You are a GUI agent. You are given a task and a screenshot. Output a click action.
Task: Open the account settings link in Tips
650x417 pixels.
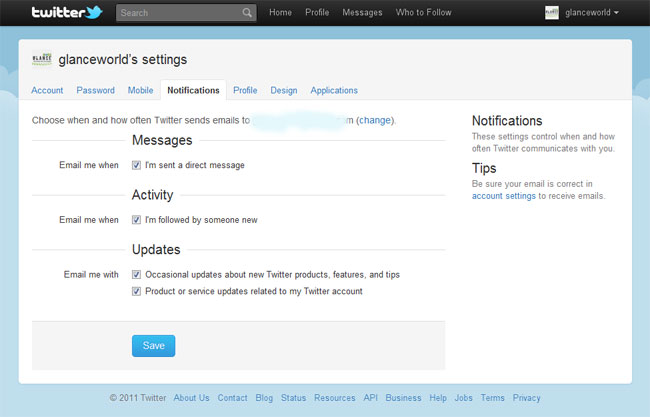point(504,196)
